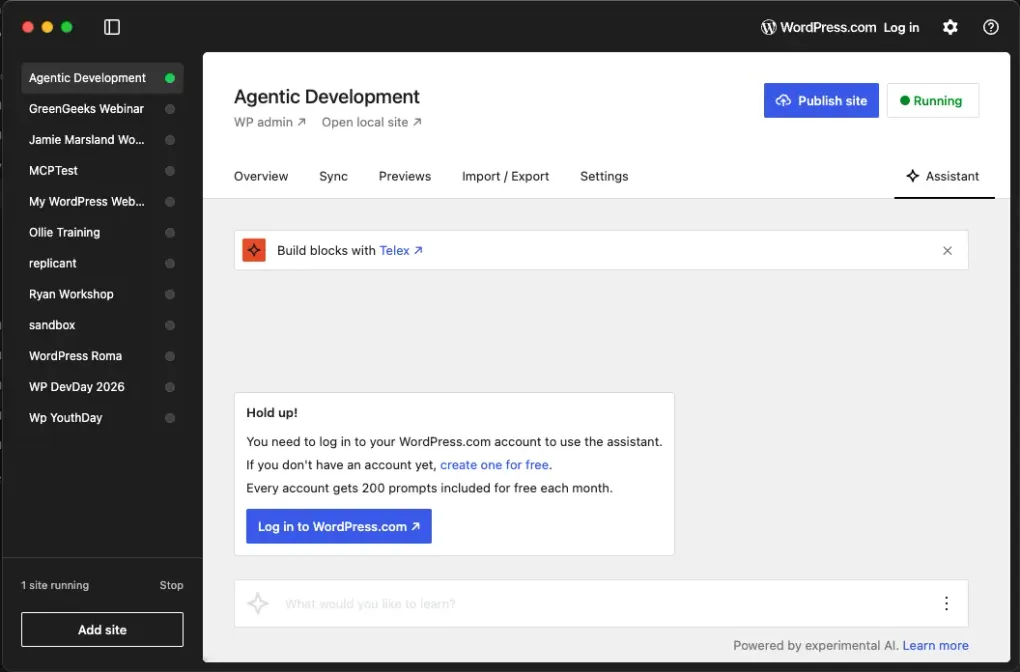The image size is (1020, 672).
Task: Select the Assistant tab
Action: coord(943,176)
